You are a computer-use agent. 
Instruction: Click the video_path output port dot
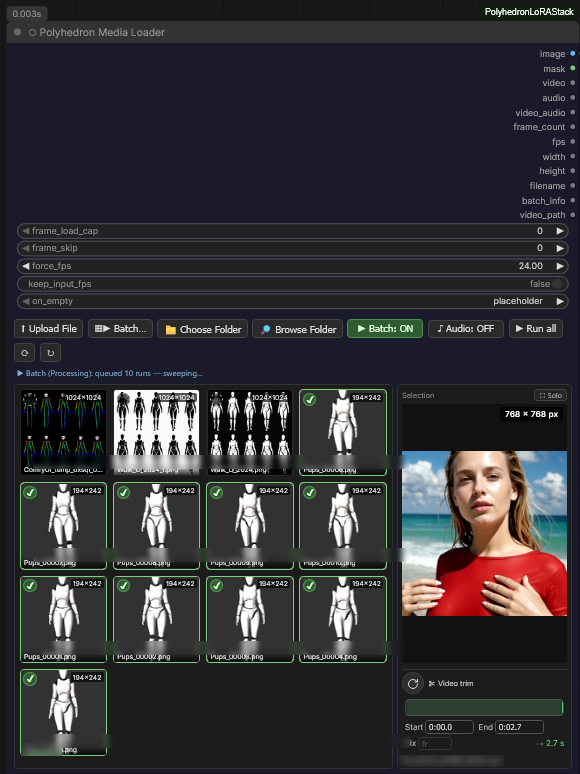click(573, 214)
